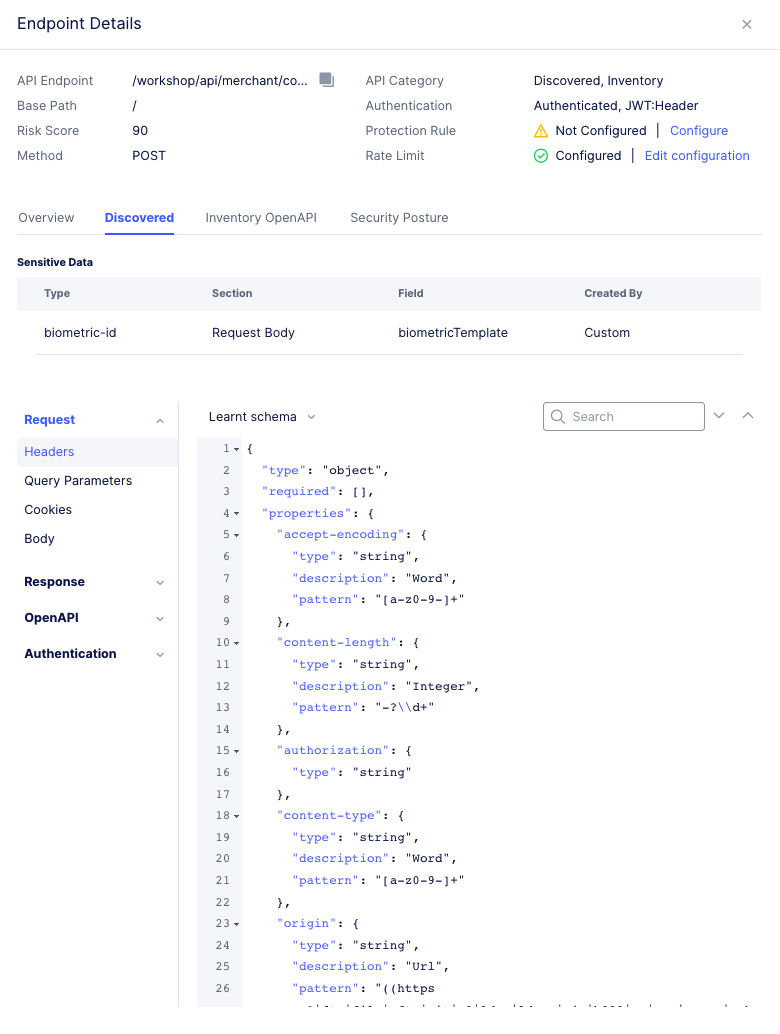Copy the API endpoint path
Image resolution: width=780 pixels, height=1034 pixels.
point(326,80)
